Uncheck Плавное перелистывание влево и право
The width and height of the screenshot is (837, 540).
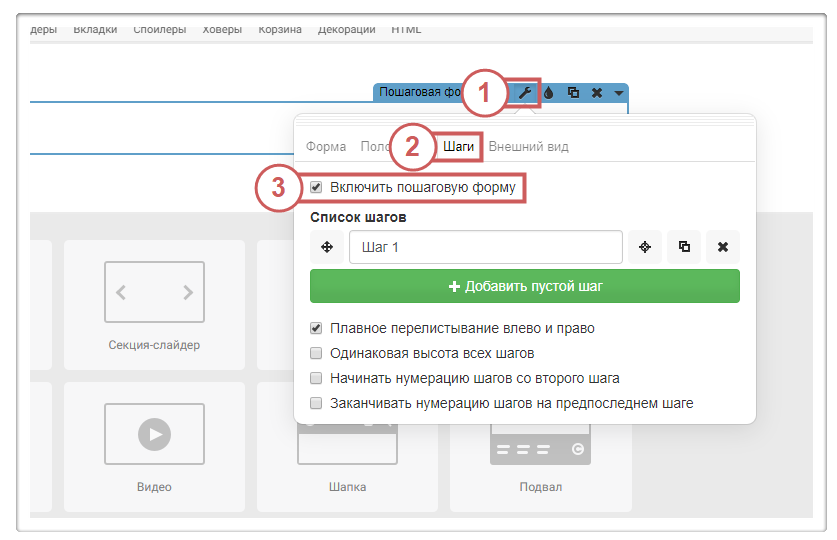pyautogui.click(x=316, y=328)
